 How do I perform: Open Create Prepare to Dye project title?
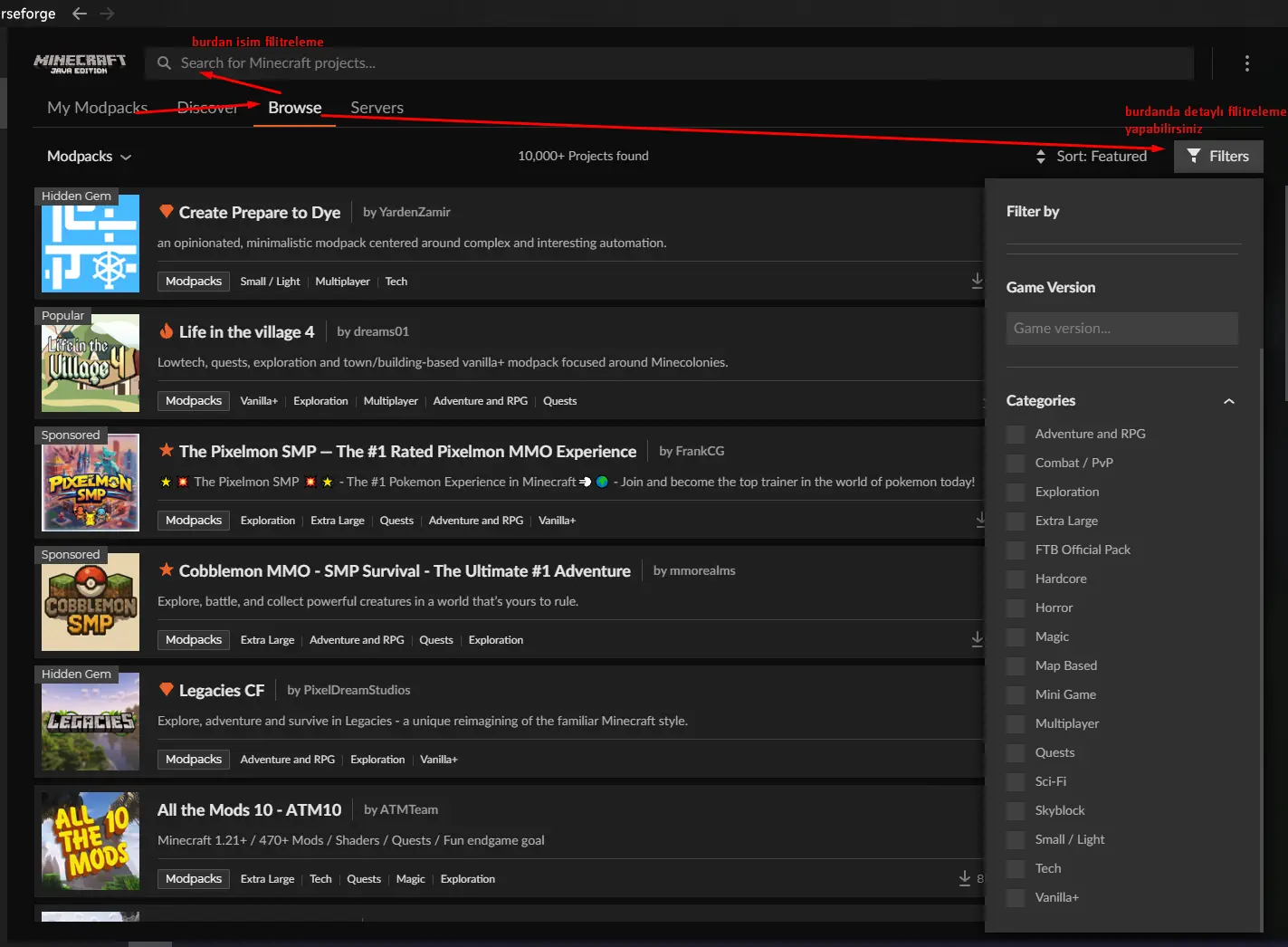[260, 213]
